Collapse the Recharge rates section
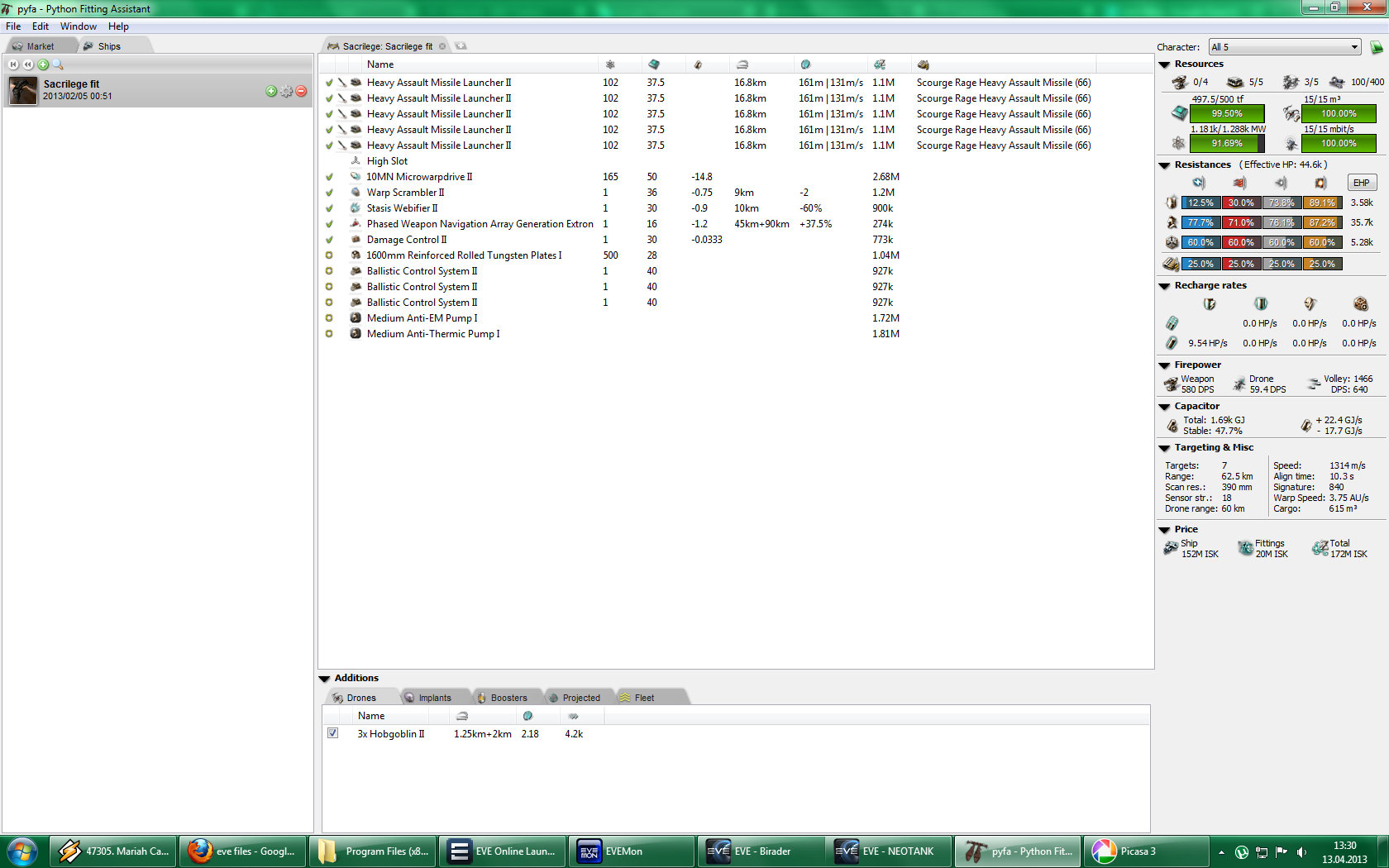This screenshot has height=868, width=1389. [1164, 286]
